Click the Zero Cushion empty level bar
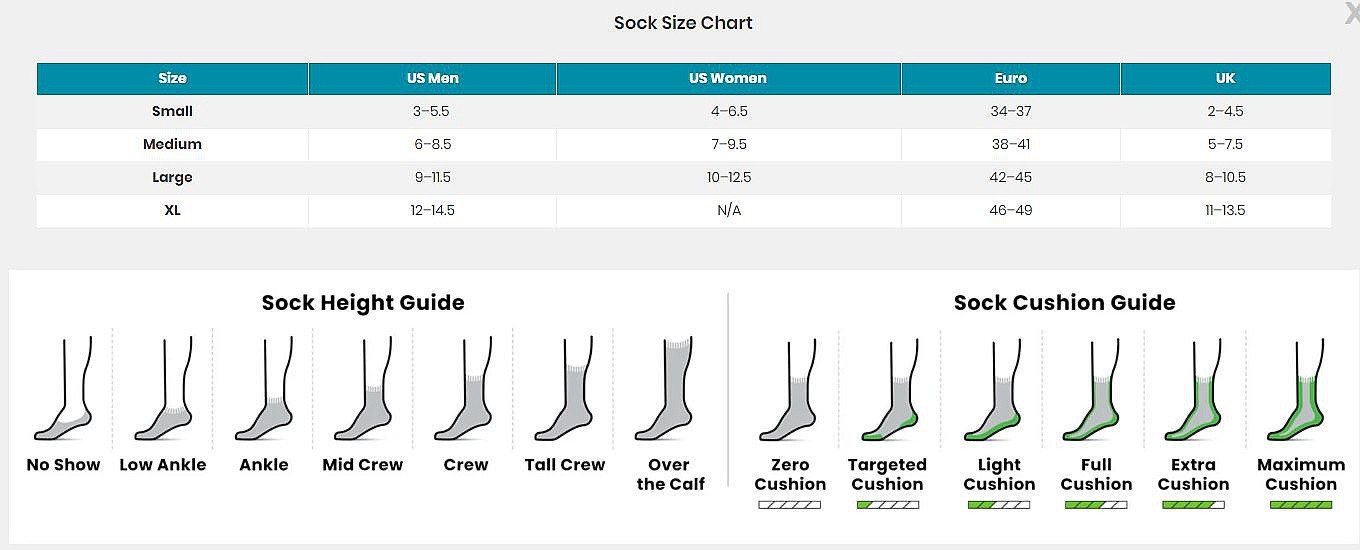 790,505
